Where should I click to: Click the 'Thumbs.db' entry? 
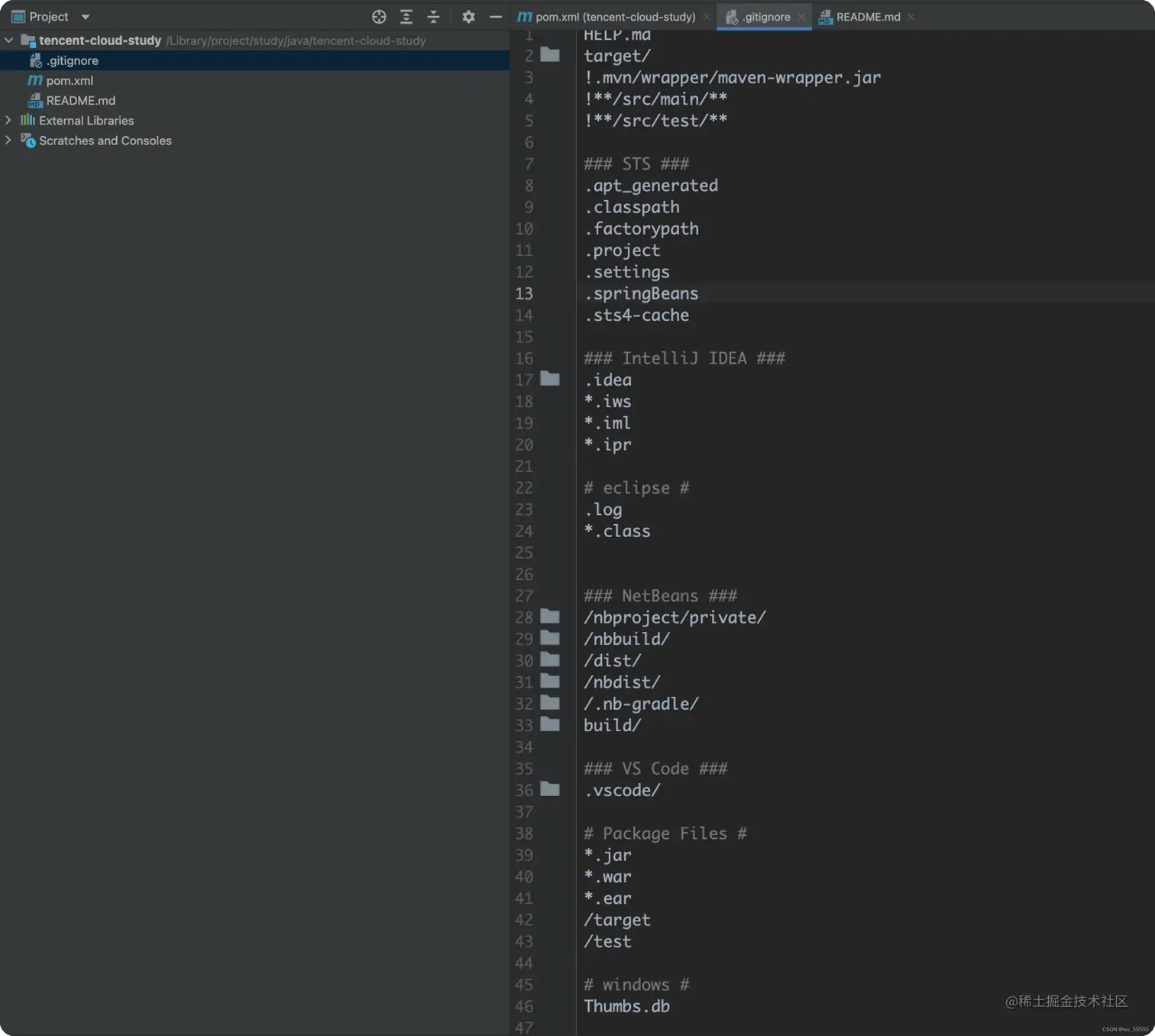(x=626, y=1006)
